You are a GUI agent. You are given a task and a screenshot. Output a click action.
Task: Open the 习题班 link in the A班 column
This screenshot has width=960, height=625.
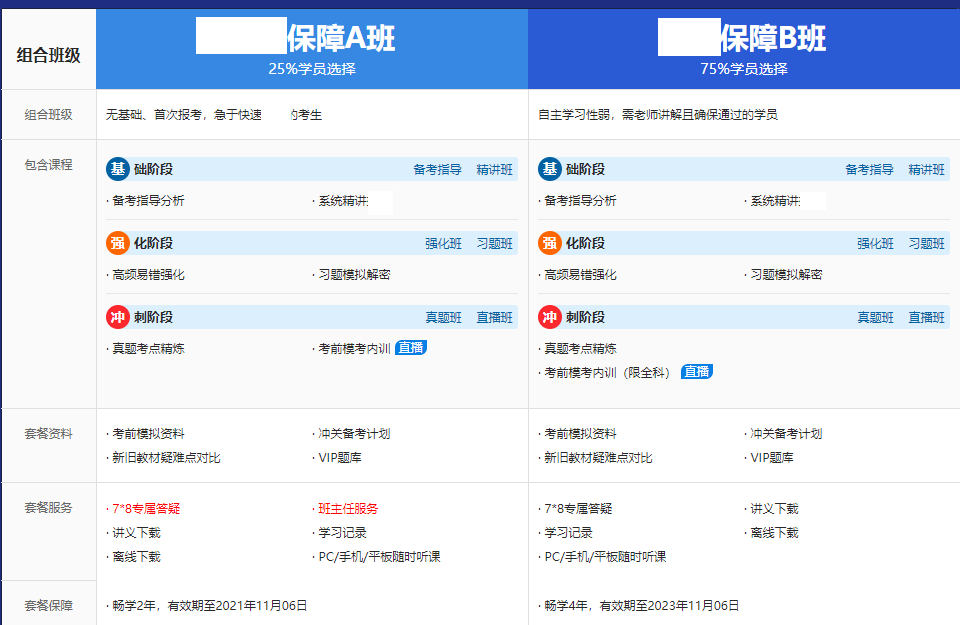coord(495,244)
